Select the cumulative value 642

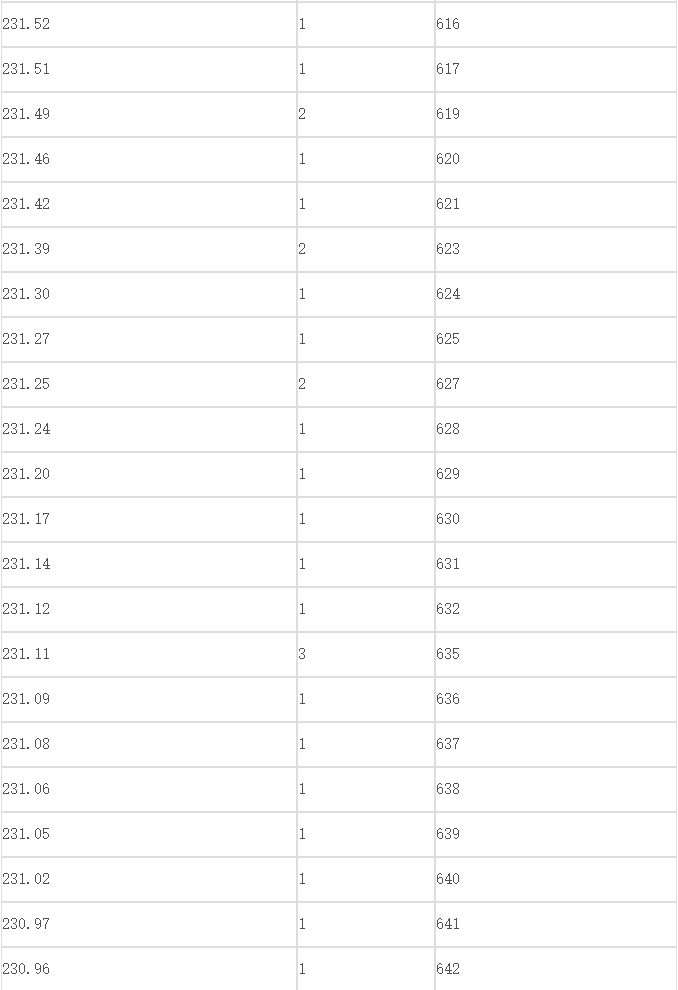[x=556, y=969]
